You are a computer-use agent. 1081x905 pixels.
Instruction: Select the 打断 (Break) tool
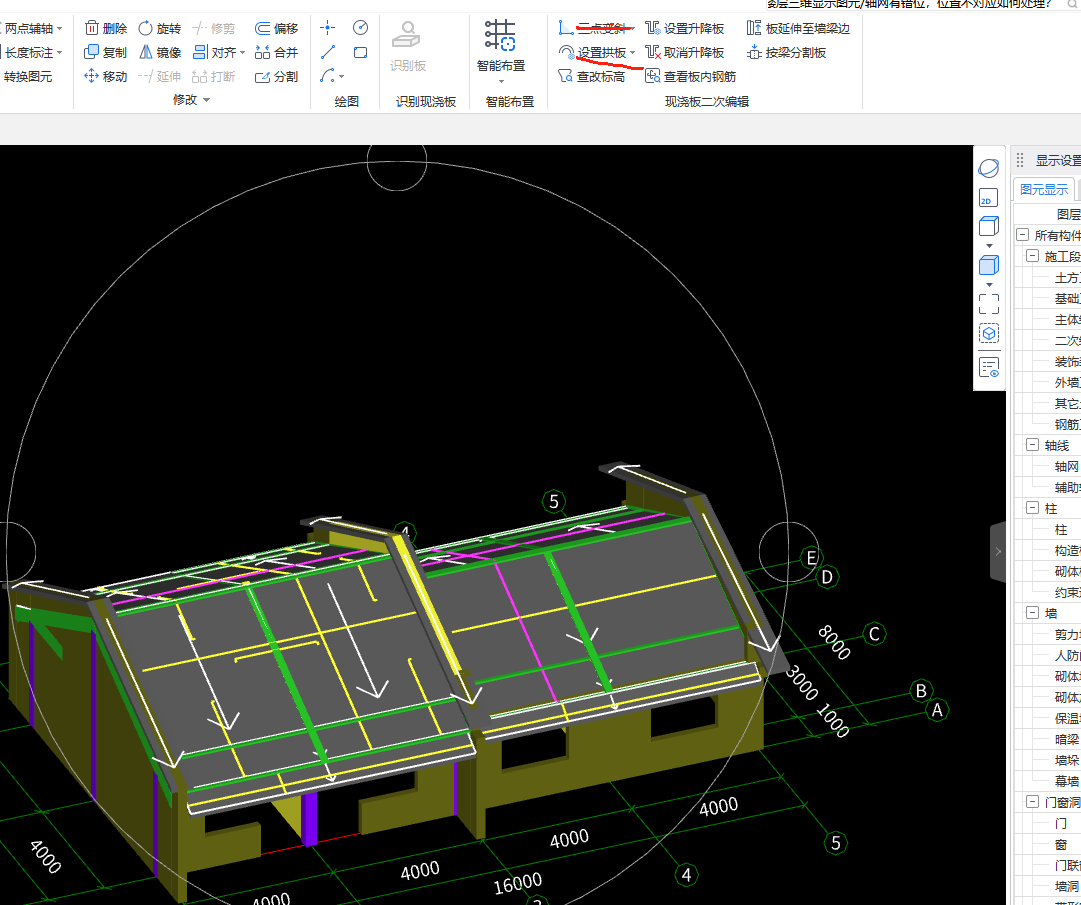pyautogui.click(x=214, y=77)
